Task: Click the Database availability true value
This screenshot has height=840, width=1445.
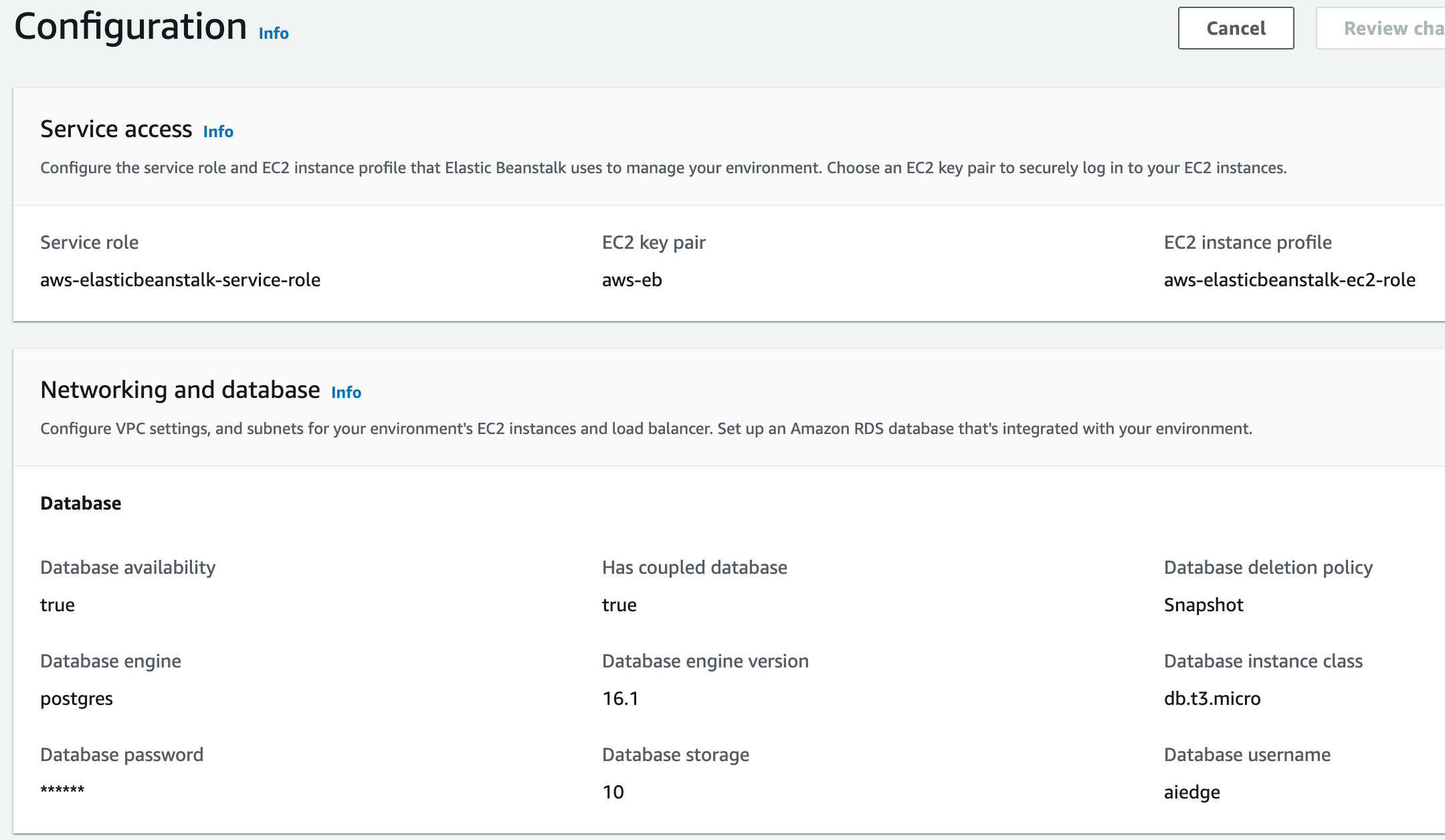Action: coord(58,605)
